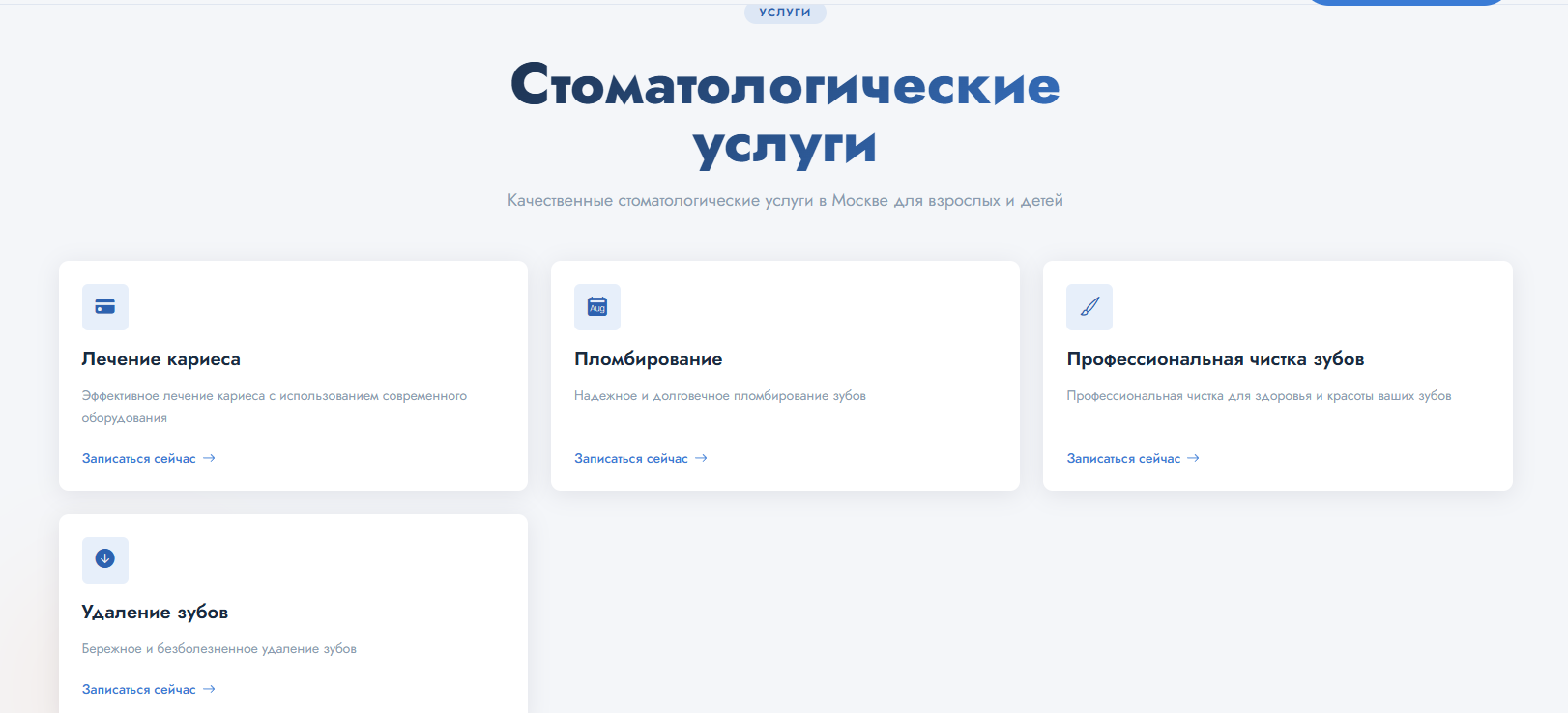Click the credit card icon in Лечение кариеса card
The width and height of the screenshot is (1568, 713).
click(105, 307)
